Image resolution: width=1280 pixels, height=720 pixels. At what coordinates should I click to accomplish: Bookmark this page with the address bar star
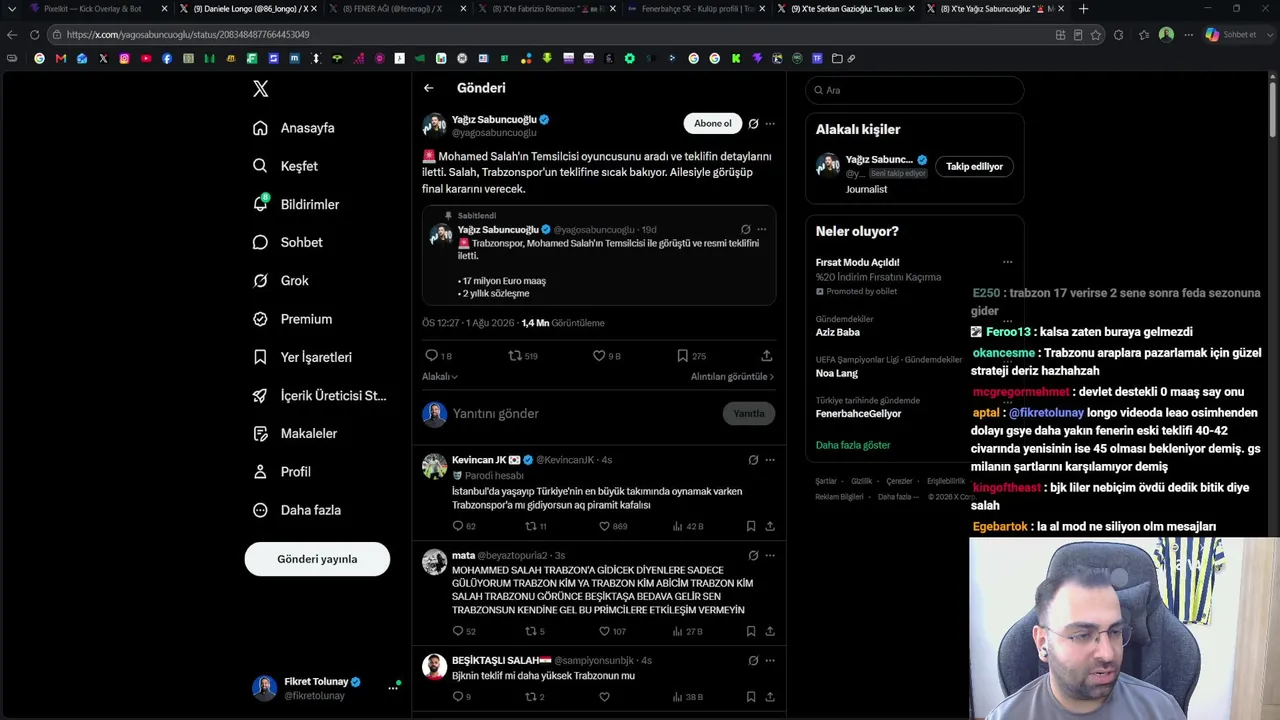[1096, 34]
